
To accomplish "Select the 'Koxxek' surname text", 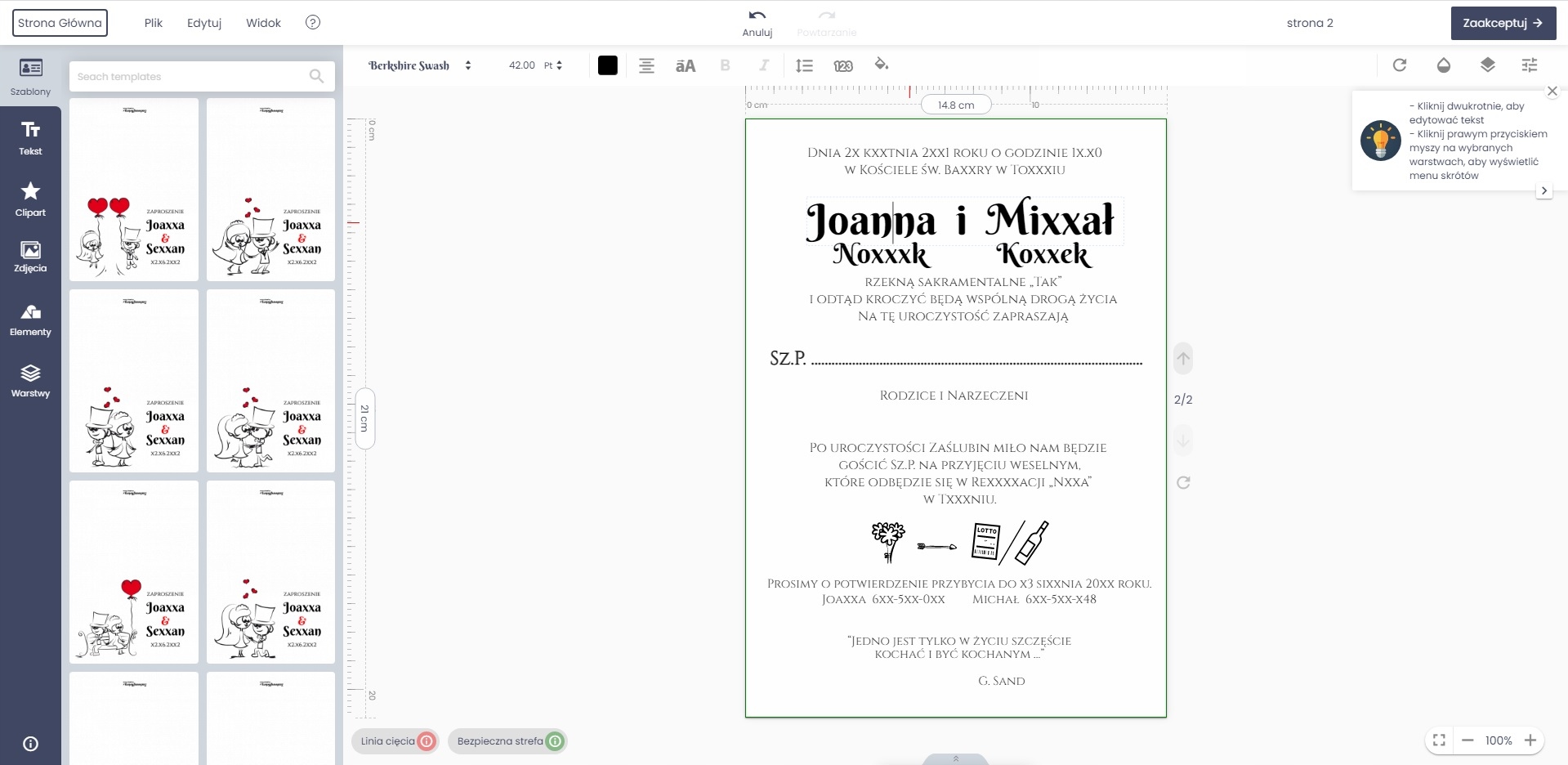I will tap(1044, 254).
